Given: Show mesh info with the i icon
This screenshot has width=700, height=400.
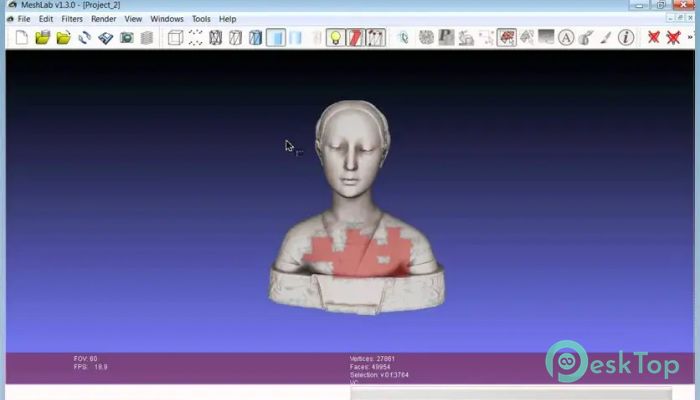Looking at the screenshot, I should tap(626, 38).
